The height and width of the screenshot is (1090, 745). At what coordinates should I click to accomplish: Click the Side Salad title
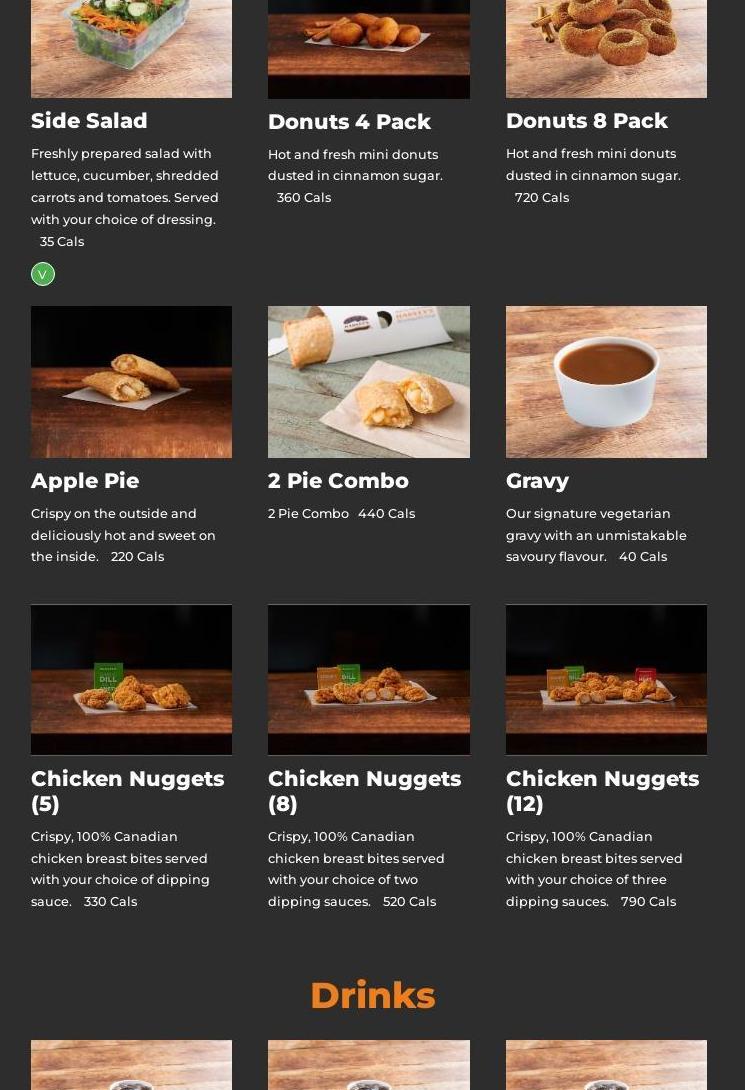point(89,120)
